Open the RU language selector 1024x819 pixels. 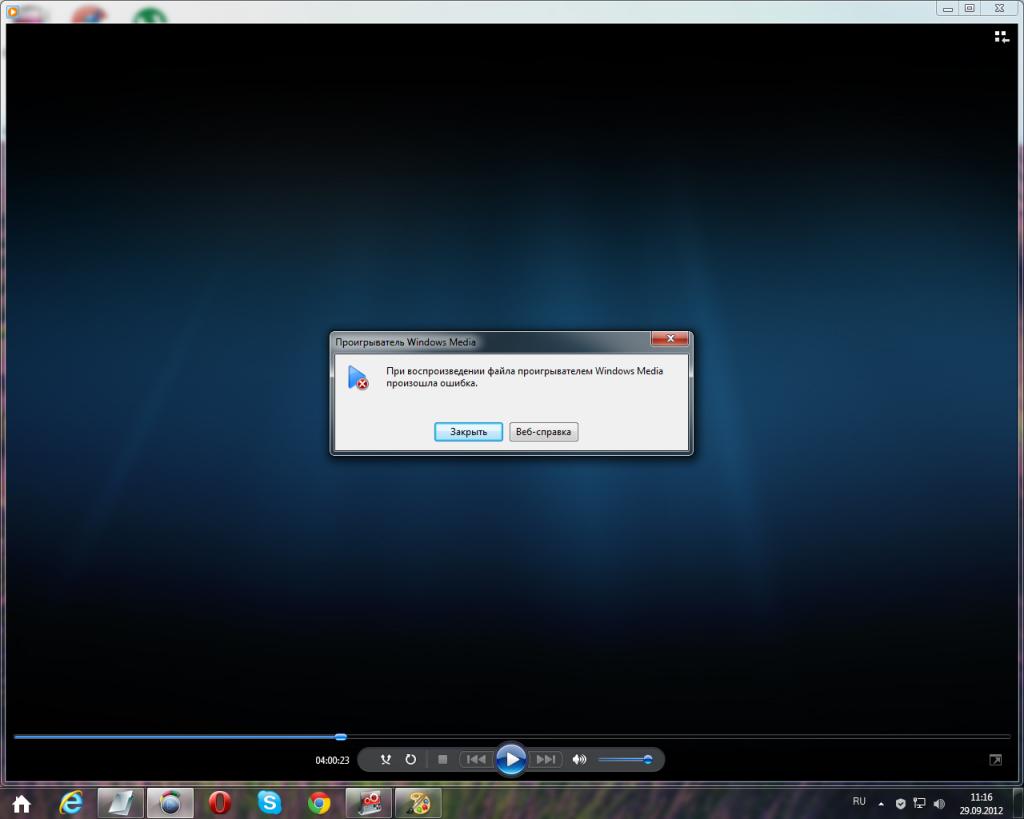tap(859, 802)
